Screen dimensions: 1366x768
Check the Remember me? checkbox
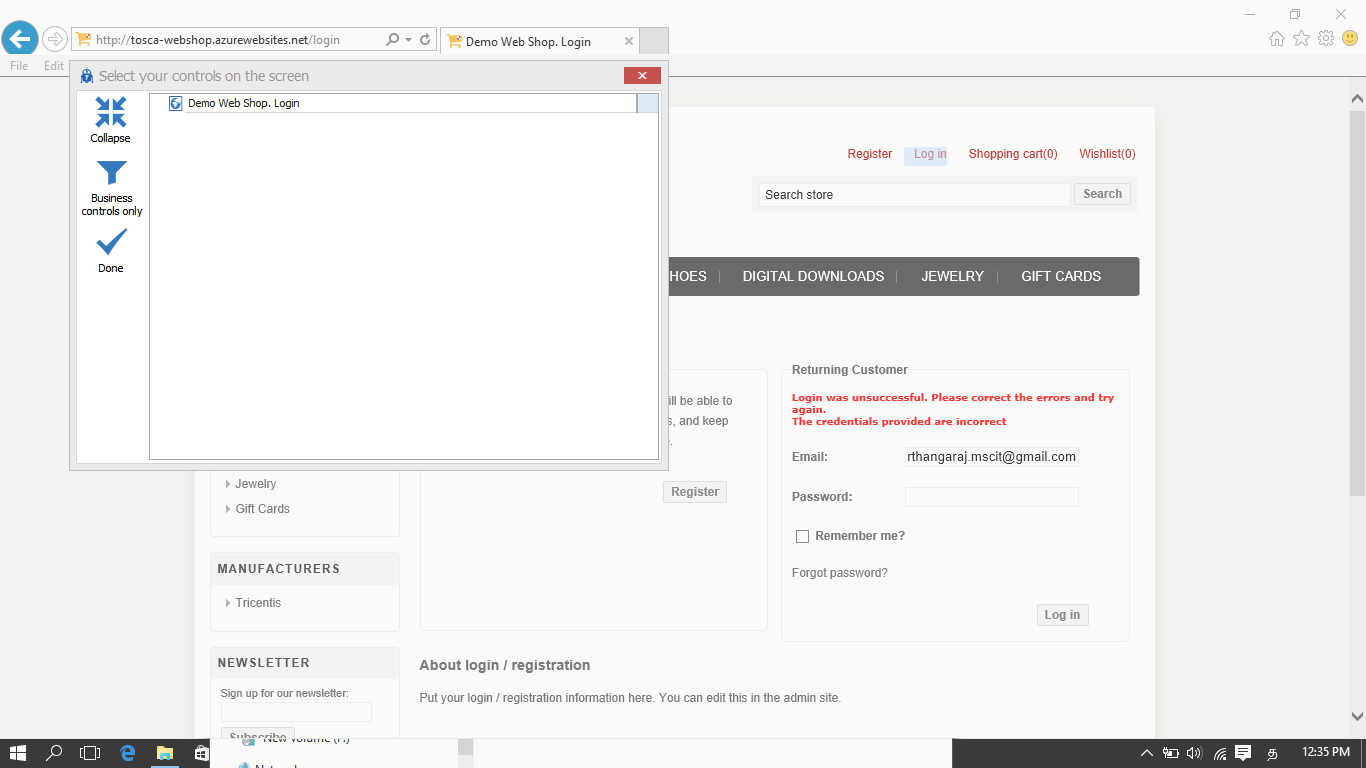[802, 536]
